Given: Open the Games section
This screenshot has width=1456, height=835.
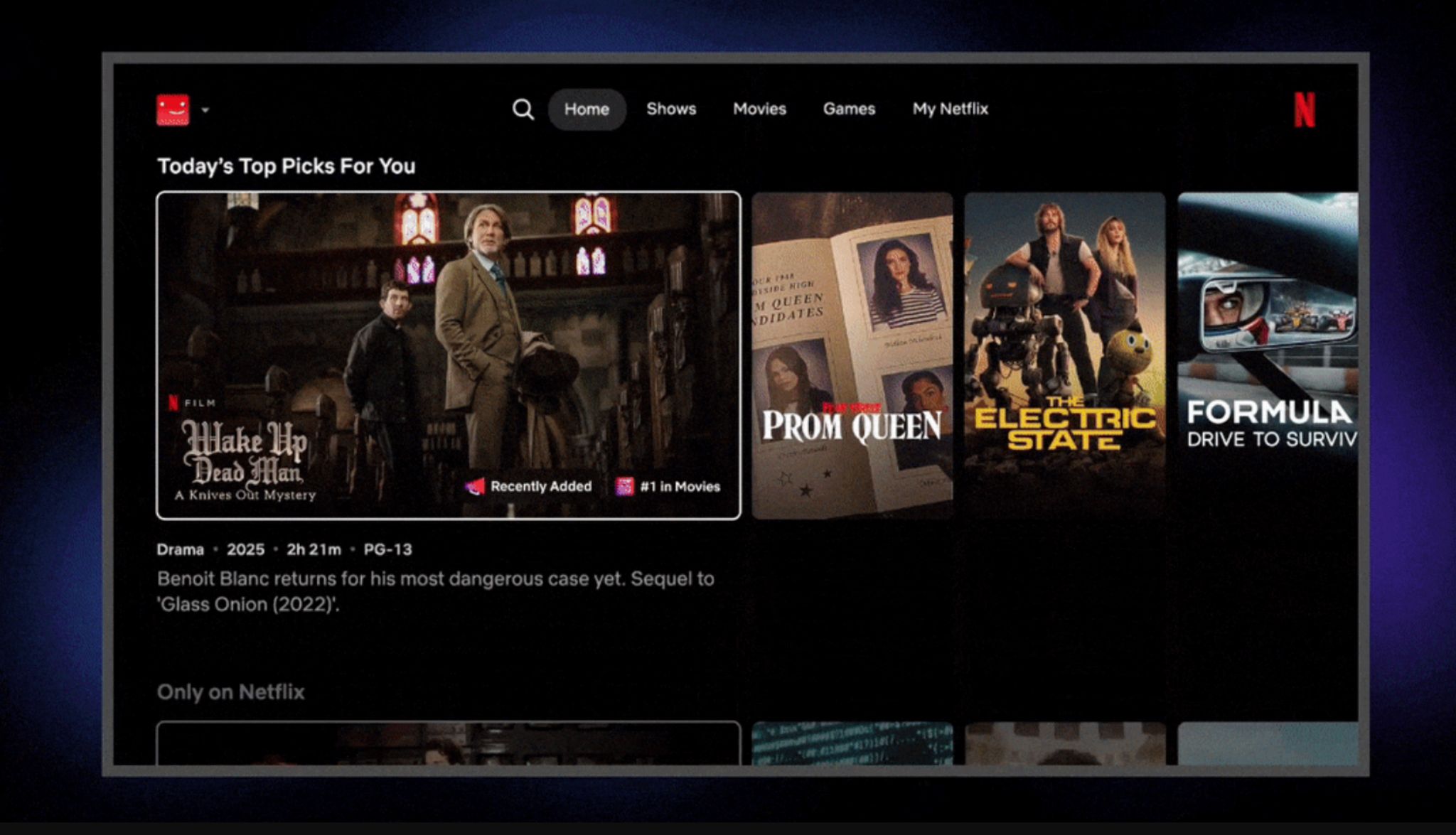Looking at the screenshot, I should point(849,109).
